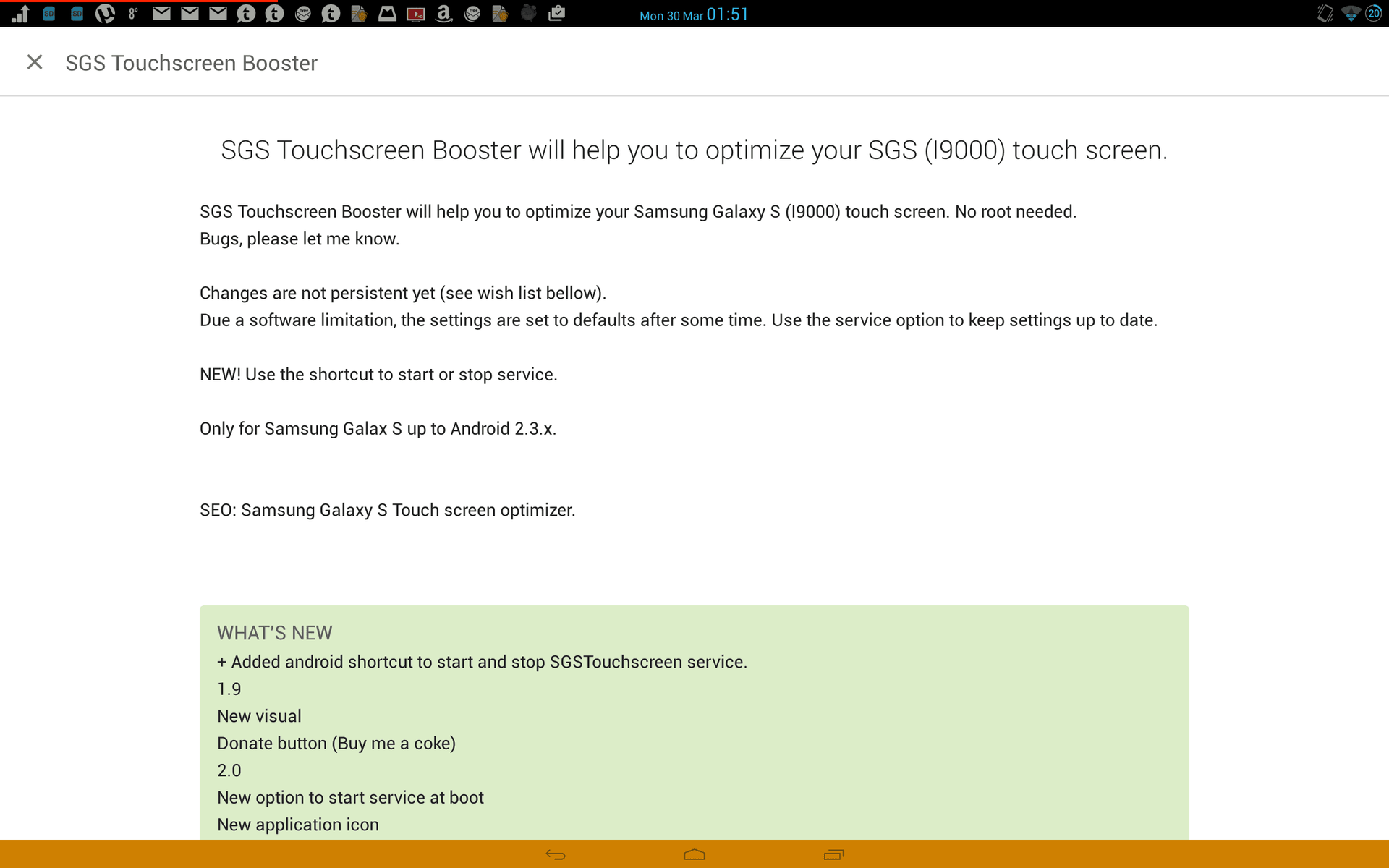The height and width of the screenshot is (868, 1389).
Task: Tap the SGS Touchscreen Booster title text
Action: click(191, 63)
